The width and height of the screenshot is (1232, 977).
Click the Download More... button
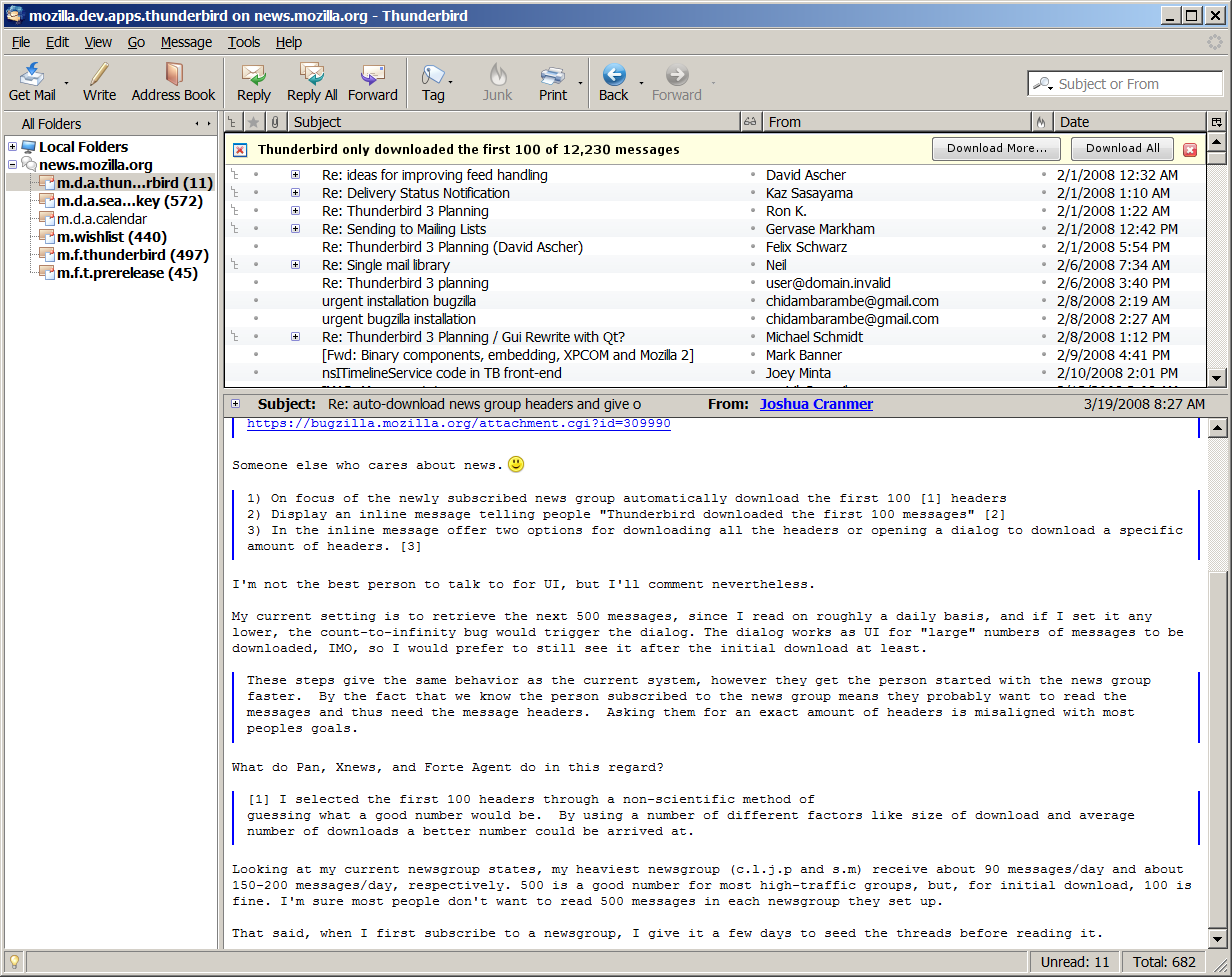click(x=996, y=148)
